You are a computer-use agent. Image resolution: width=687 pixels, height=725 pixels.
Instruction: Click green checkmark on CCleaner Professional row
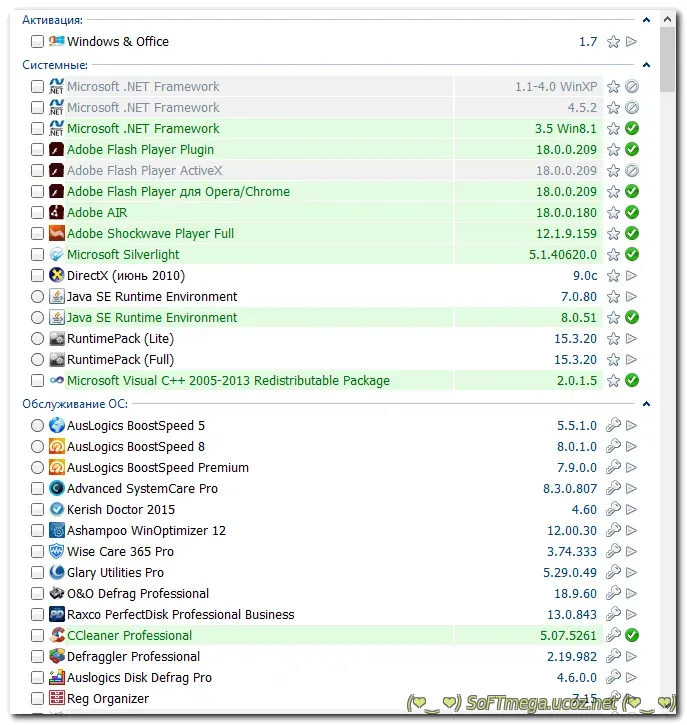point(631,636)
